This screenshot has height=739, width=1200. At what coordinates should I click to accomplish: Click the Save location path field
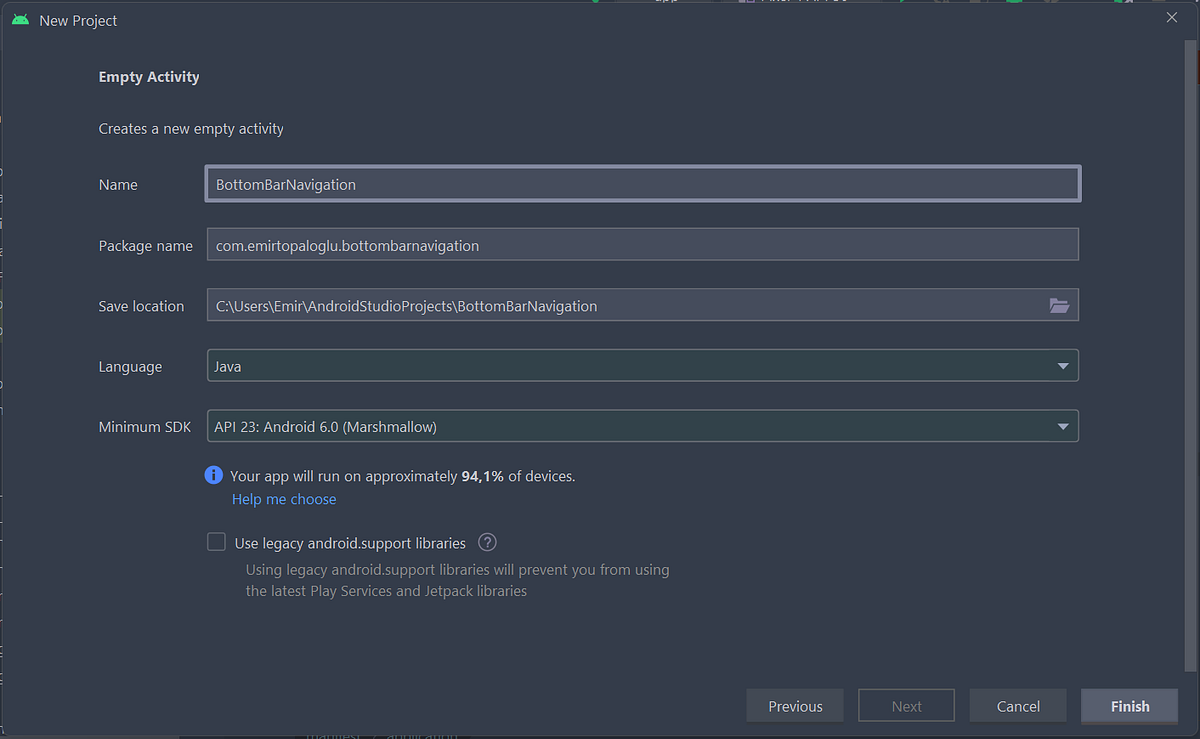(x=625, y=306)
